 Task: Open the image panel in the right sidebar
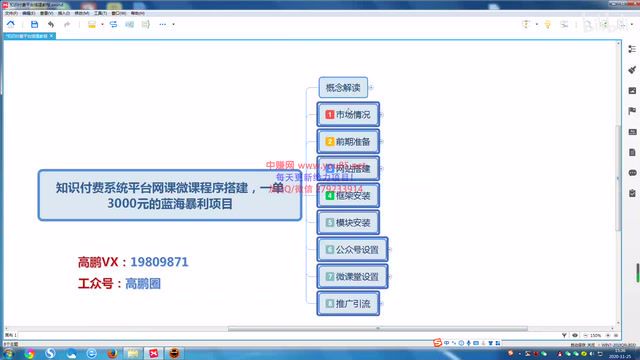632,91
